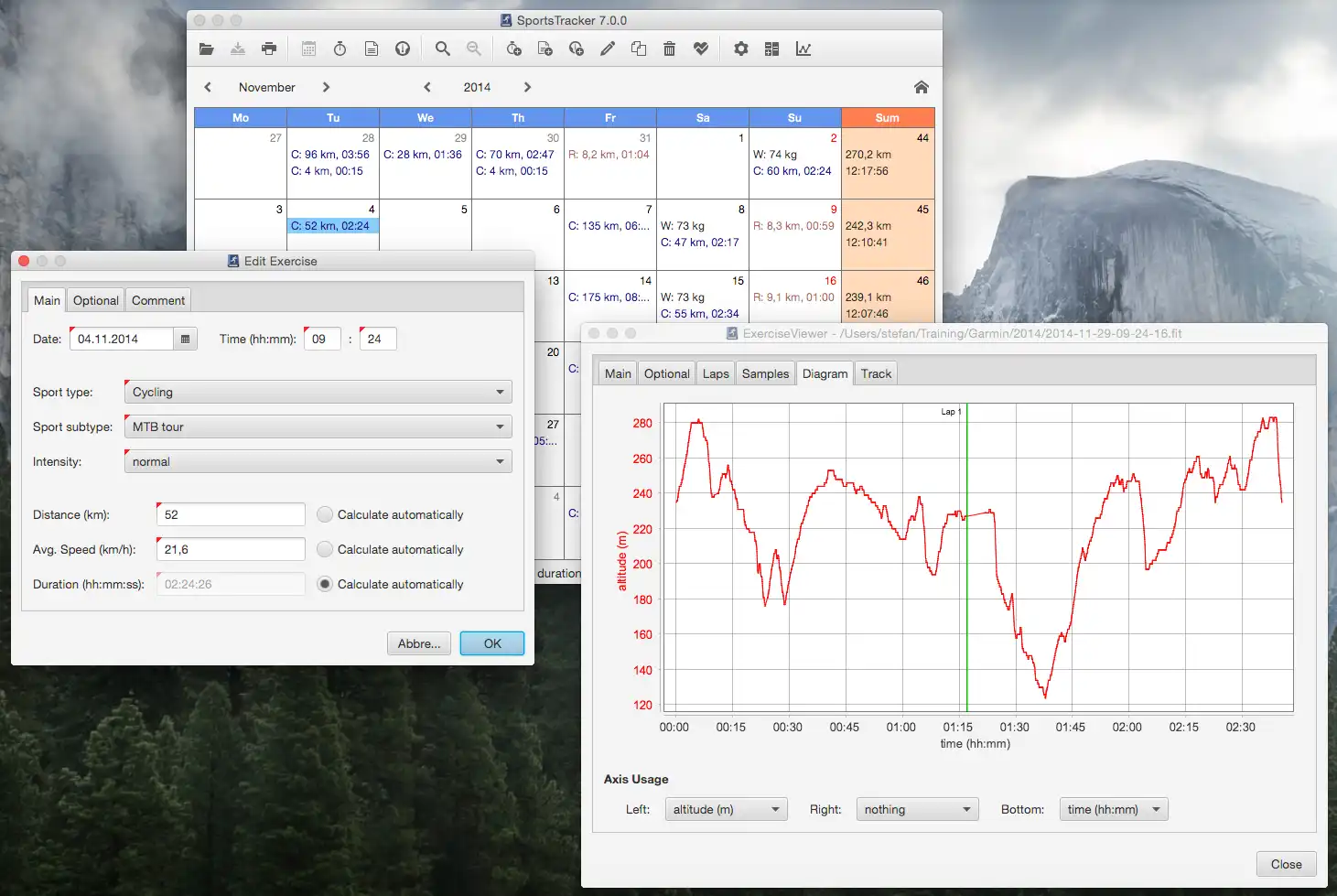Open preferences with the gear icon

[x=741, y=49]
